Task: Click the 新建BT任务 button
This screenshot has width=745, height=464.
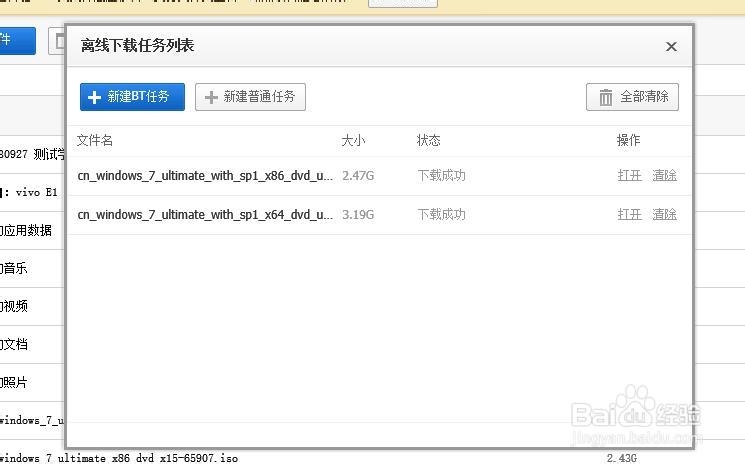Action: click(132, 97)
